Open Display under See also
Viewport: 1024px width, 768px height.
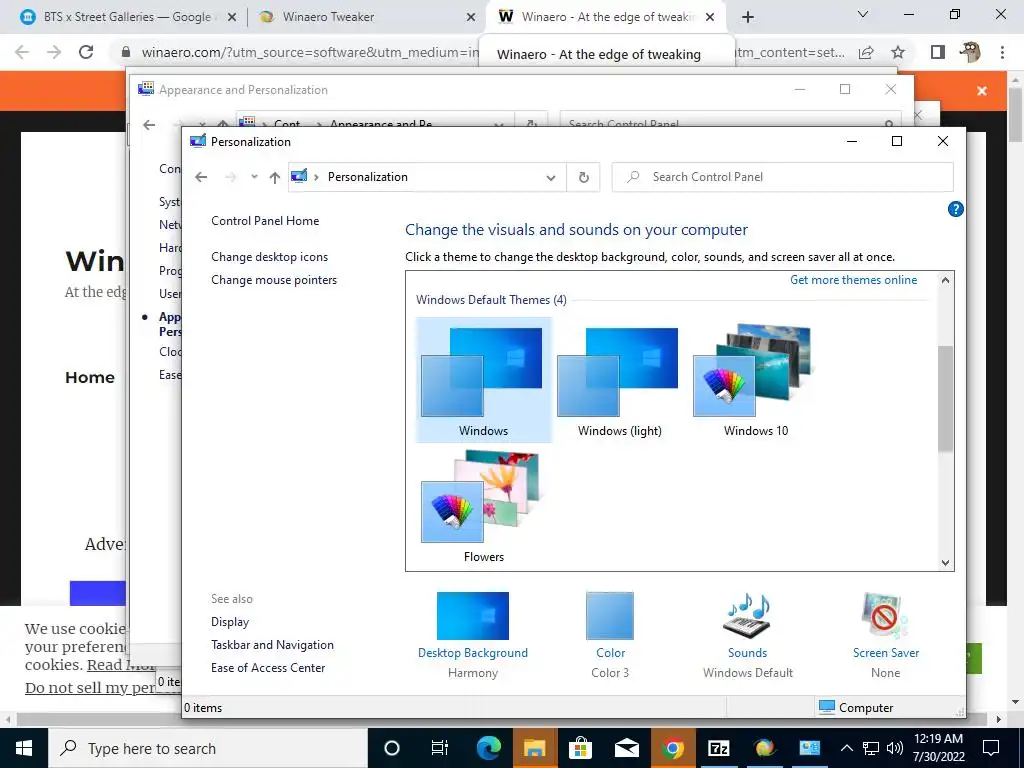point(230,622)
